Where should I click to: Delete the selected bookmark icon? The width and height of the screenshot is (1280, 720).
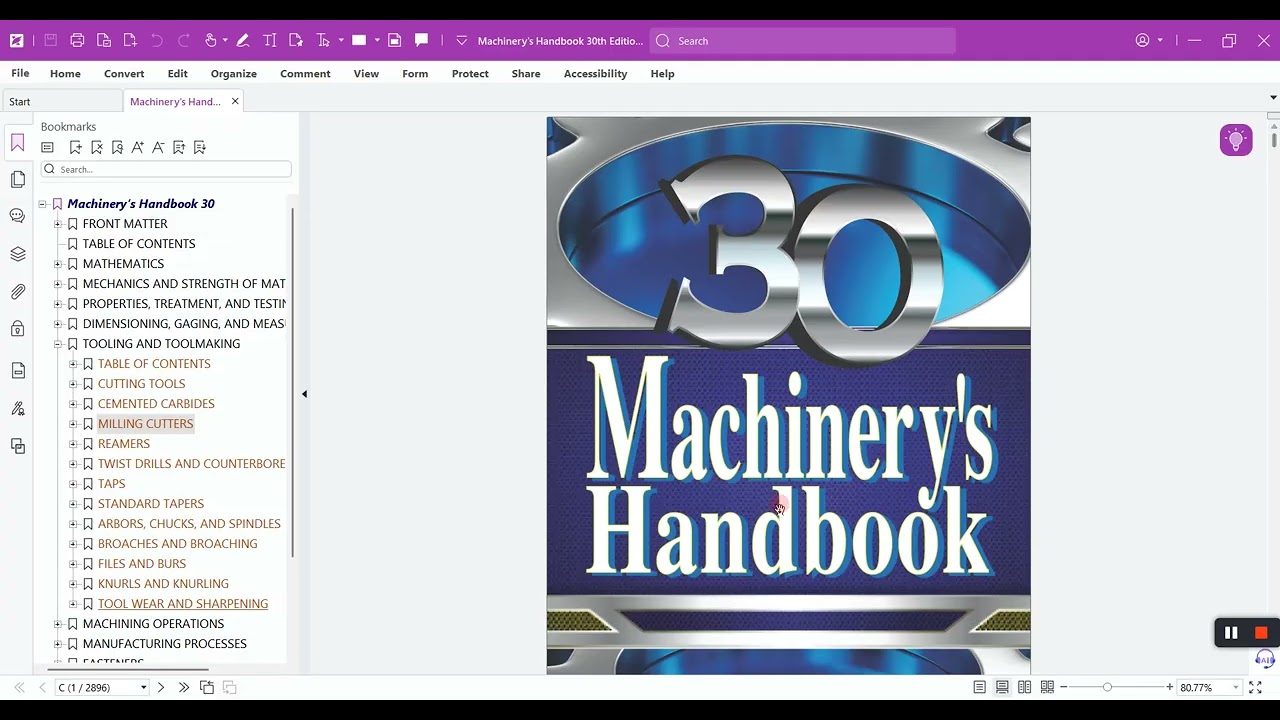[x=96, y=147]
